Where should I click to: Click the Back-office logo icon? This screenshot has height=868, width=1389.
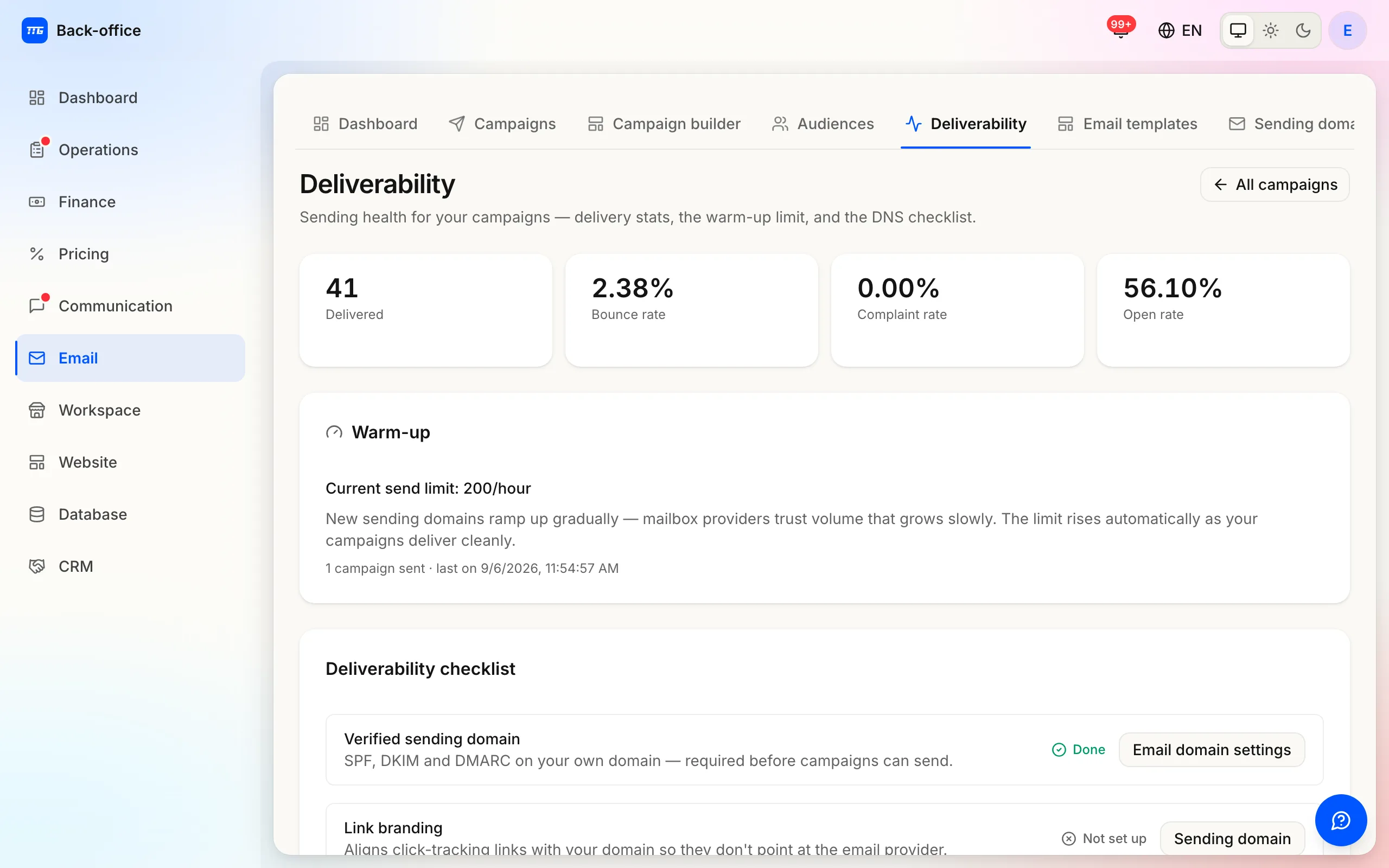pos(34,30)
